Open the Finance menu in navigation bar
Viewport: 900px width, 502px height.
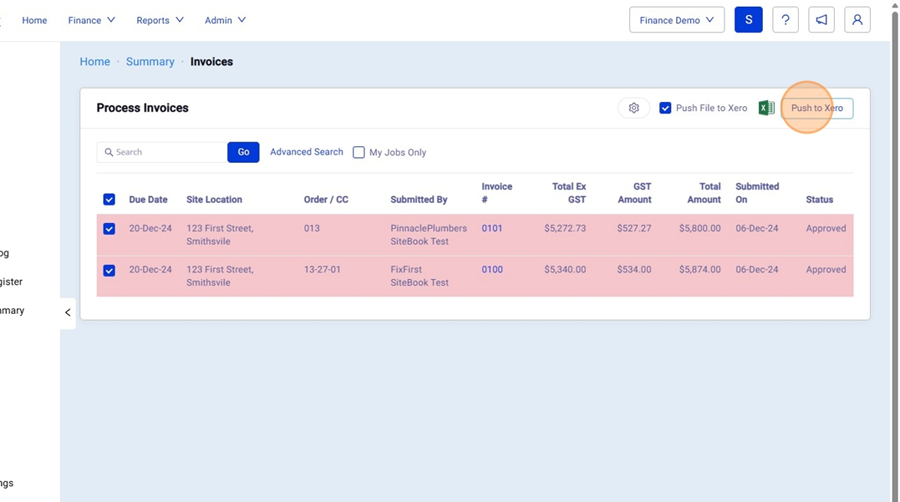click(x=91, y=20)
